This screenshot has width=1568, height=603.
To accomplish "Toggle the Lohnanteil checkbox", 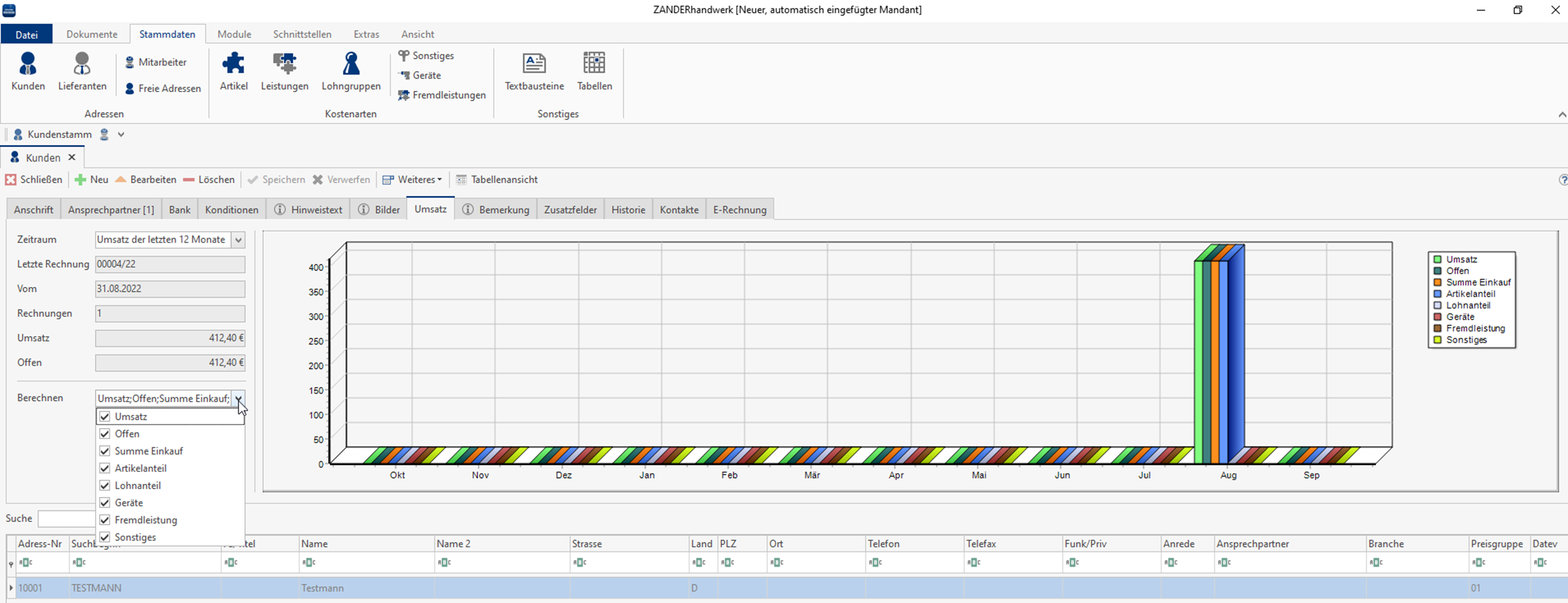I will [x=105, y=485].
